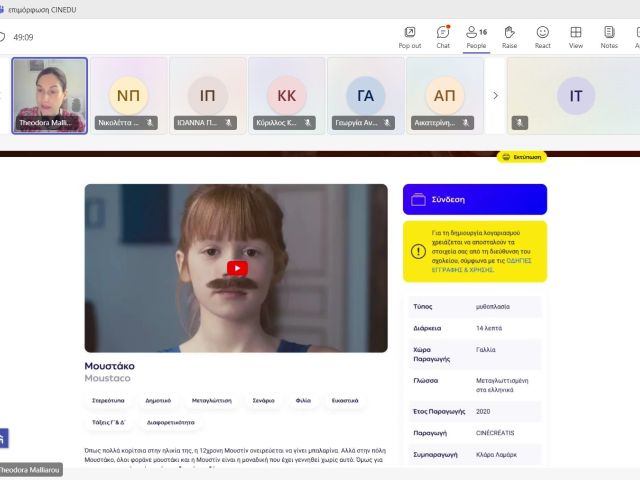This screenshot has width=640, height=480.
Task: Click the shield icon beside the timer
Action: 2,37
